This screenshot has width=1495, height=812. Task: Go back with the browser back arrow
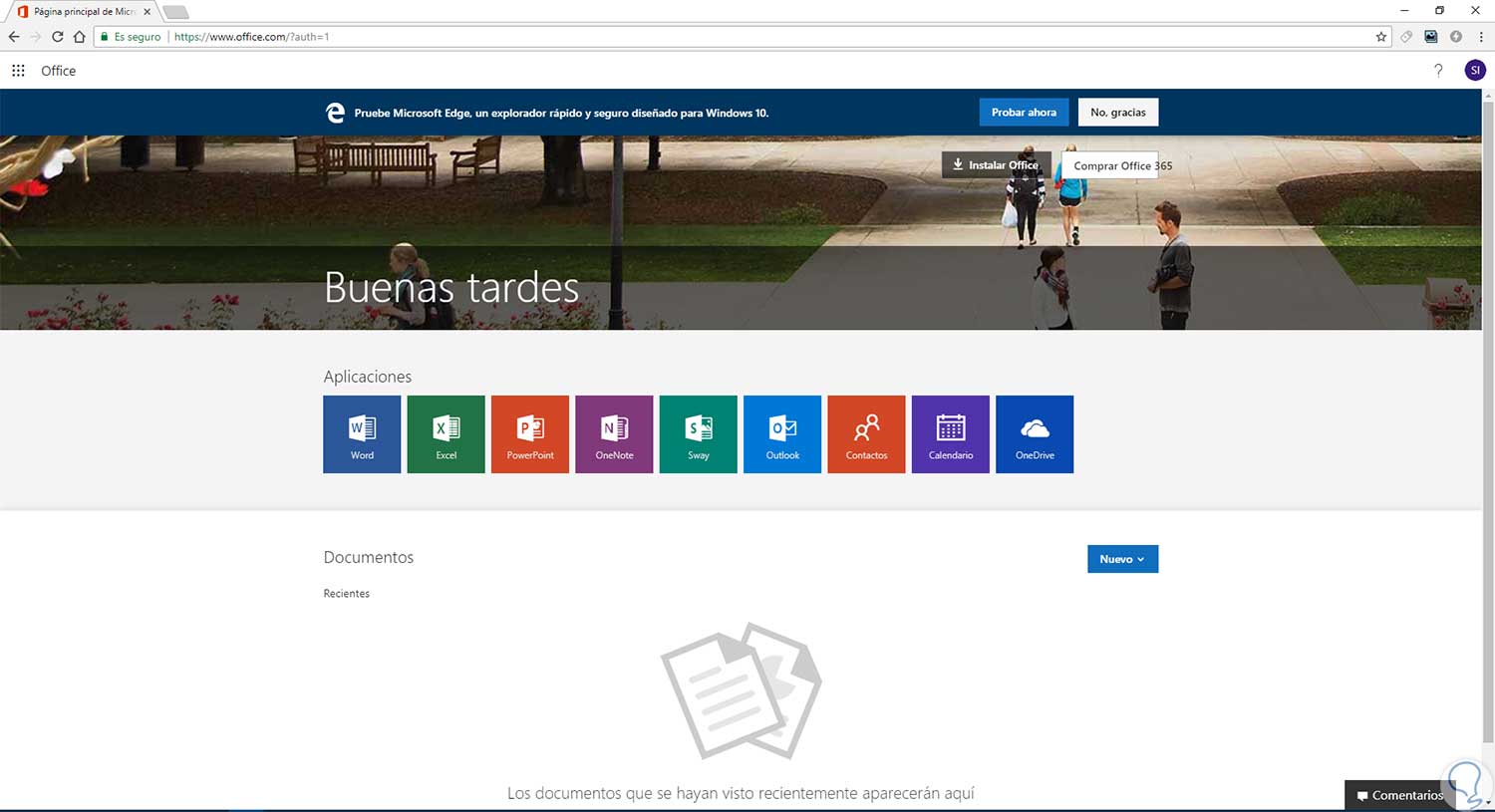pos(14,37)
